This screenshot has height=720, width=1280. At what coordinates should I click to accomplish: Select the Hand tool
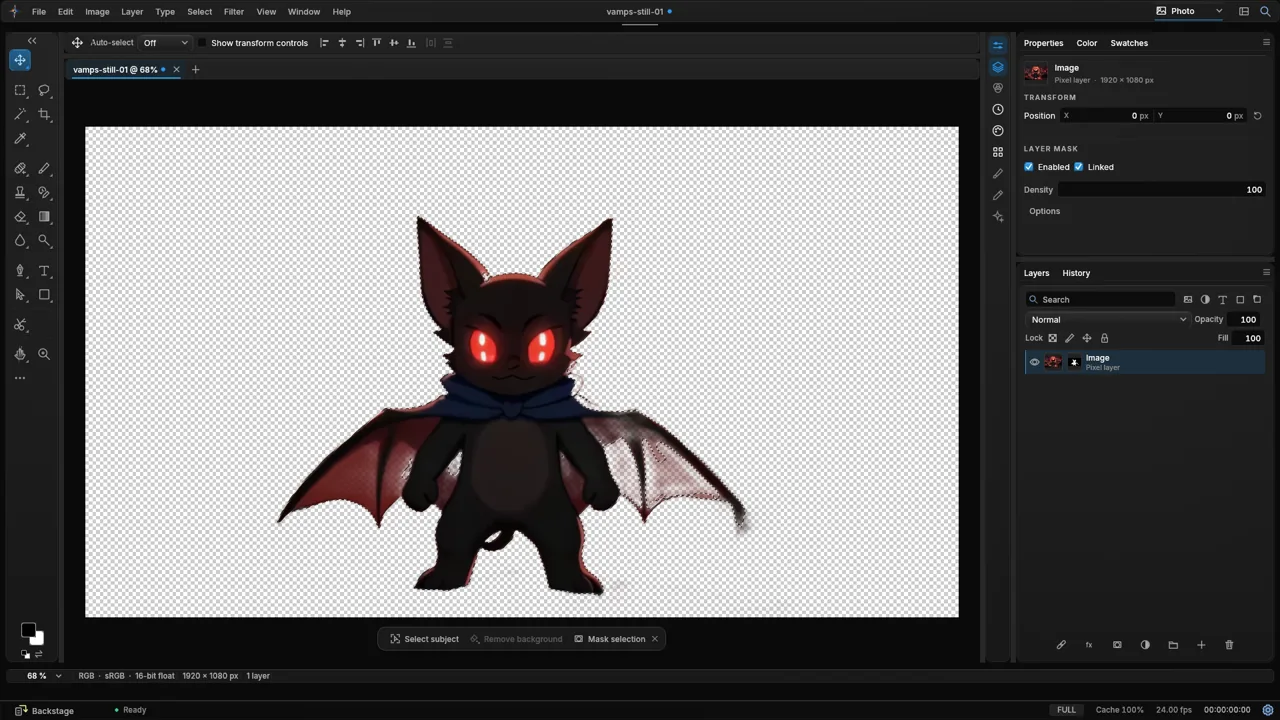[20, 354]
